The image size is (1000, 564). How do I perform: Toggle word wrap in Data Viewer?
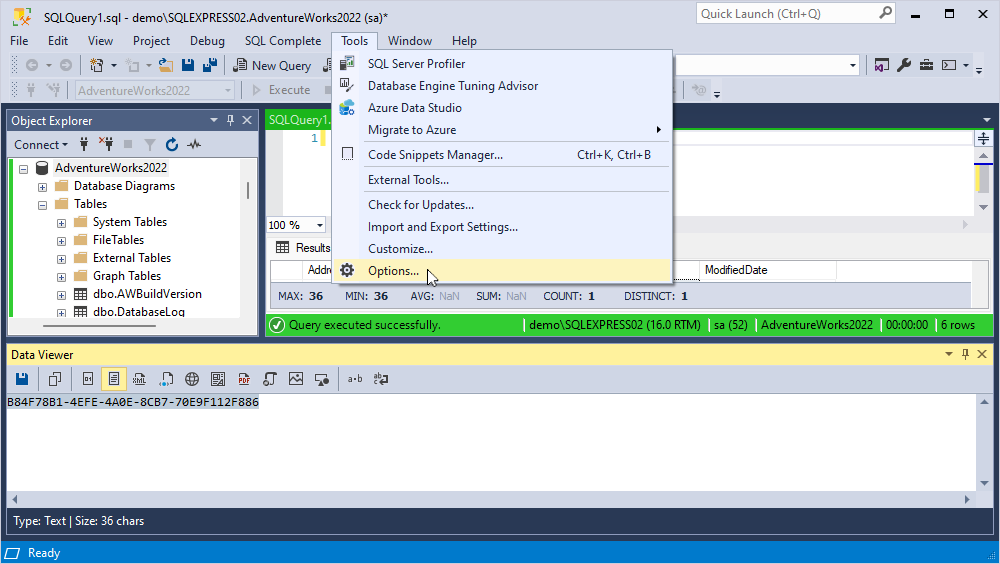381,379
